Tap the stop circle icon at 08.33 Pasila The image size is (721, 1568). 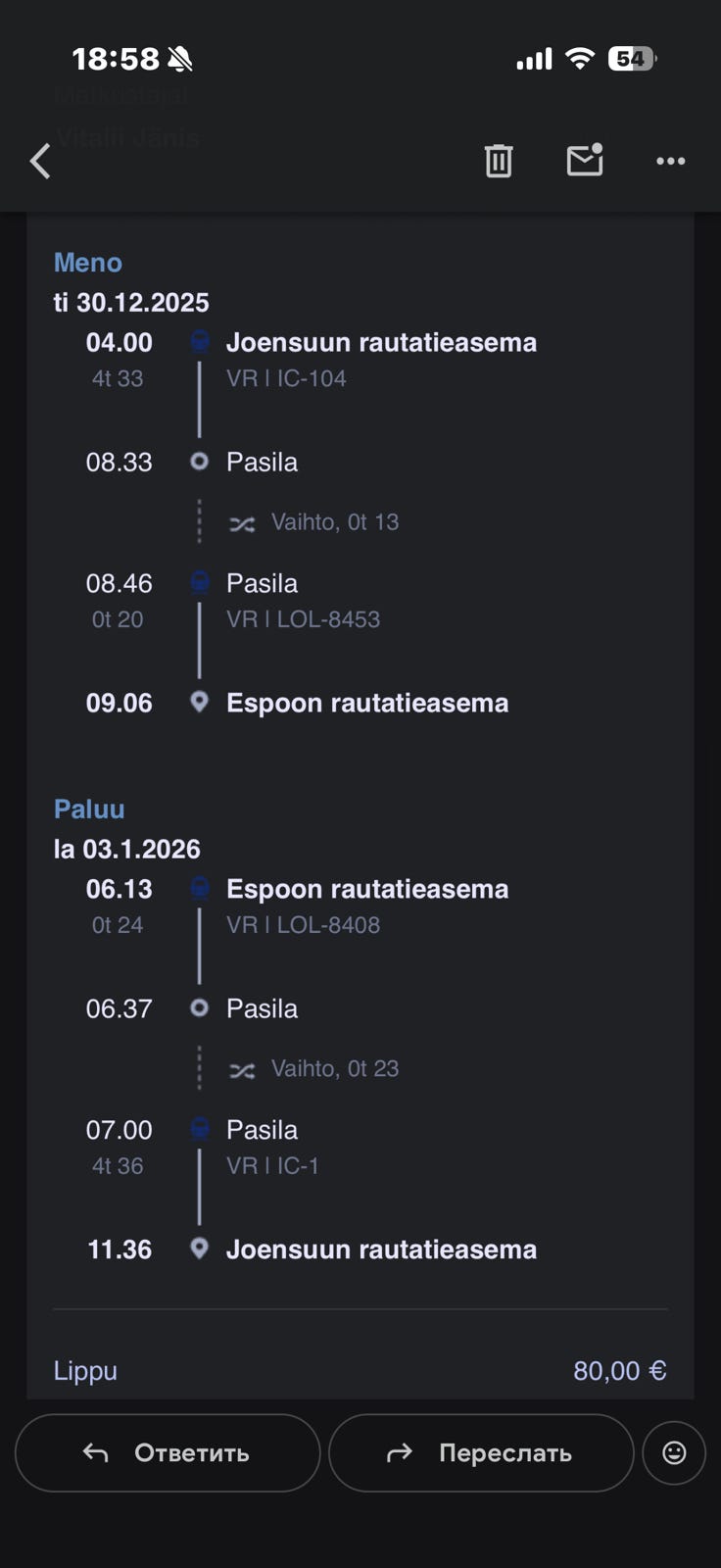200,462
